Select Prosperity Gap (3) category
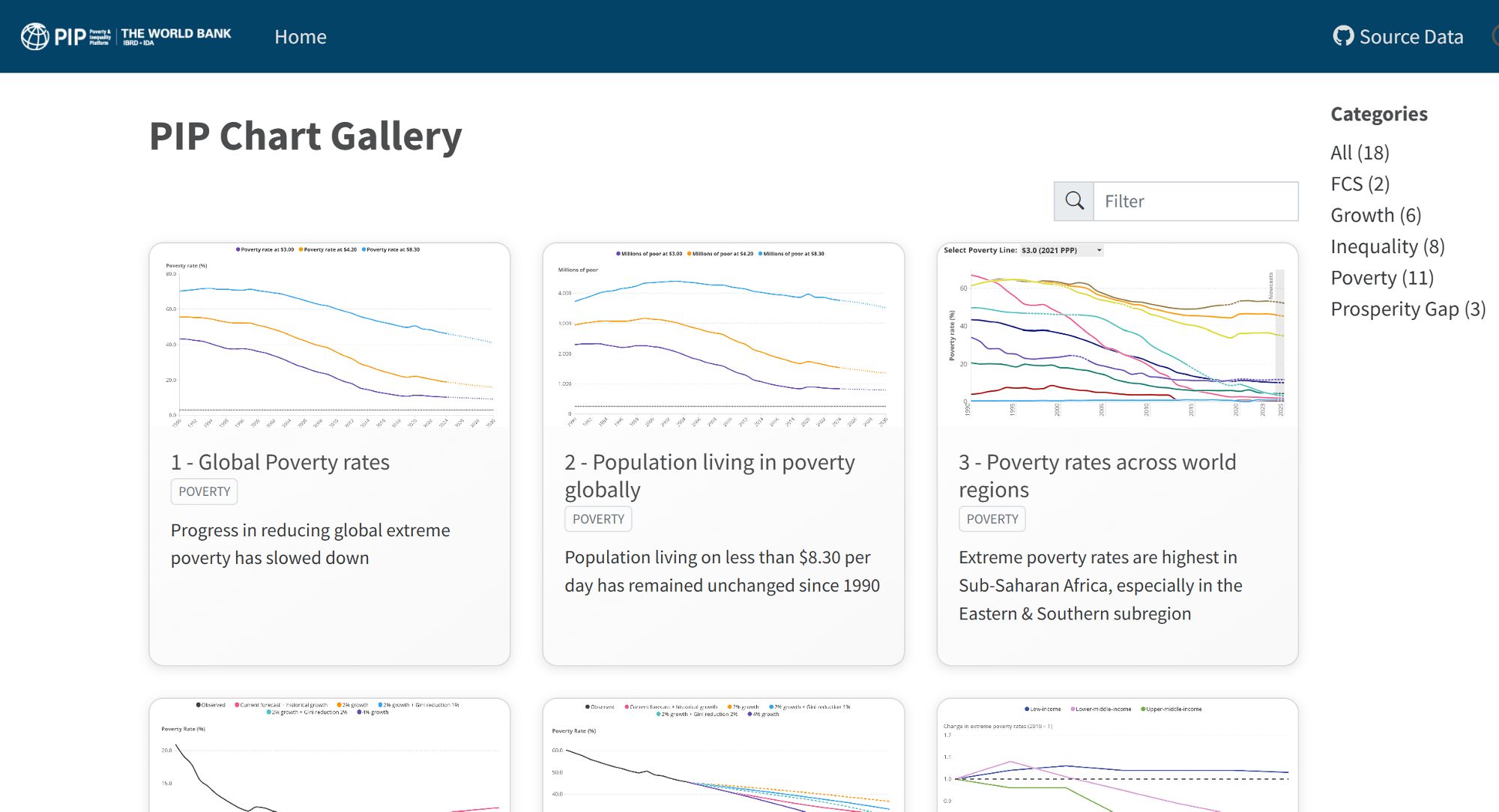The width and height of the screenshot is (1499, 812). pyautogui.click(x=1408, y=309)
